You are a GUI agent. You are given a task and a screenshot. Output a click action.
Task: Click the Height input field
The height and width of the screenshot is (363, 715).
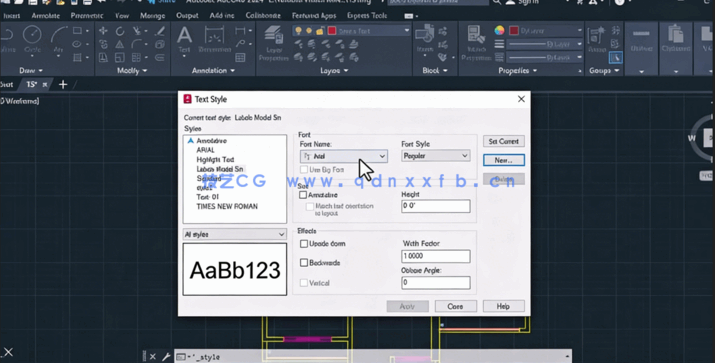coord(435,206)
